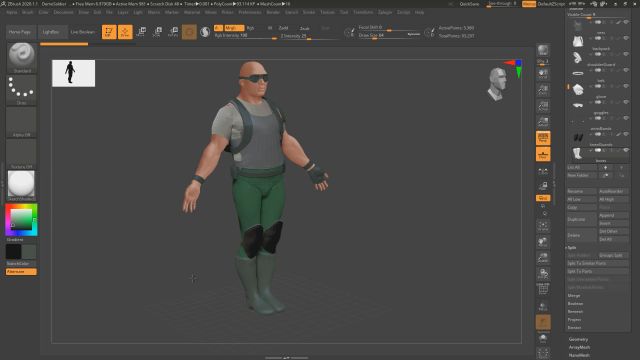Viewport: 640px width, 360px height.
Task: Click the sculptris pro sphere icon
Action: 205,31
